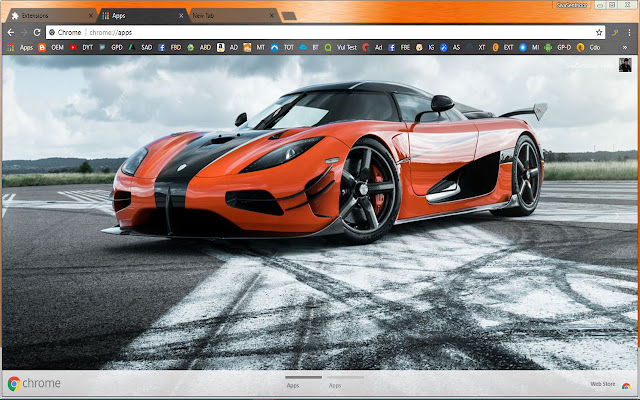
Task: Open the GPD bookmark
Action: 111,47
